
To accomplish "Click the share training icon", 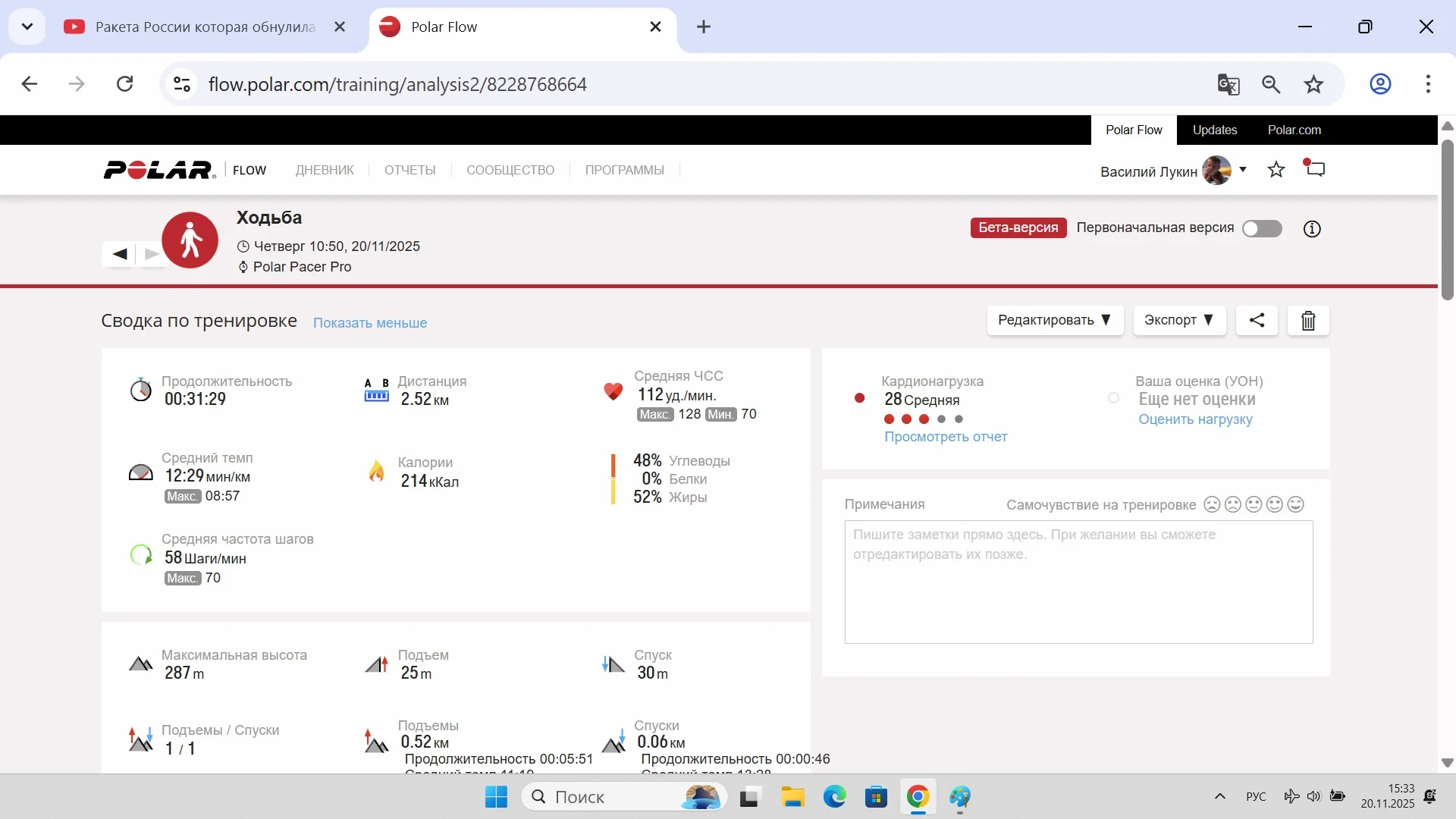I will (x=1257, y=320).
